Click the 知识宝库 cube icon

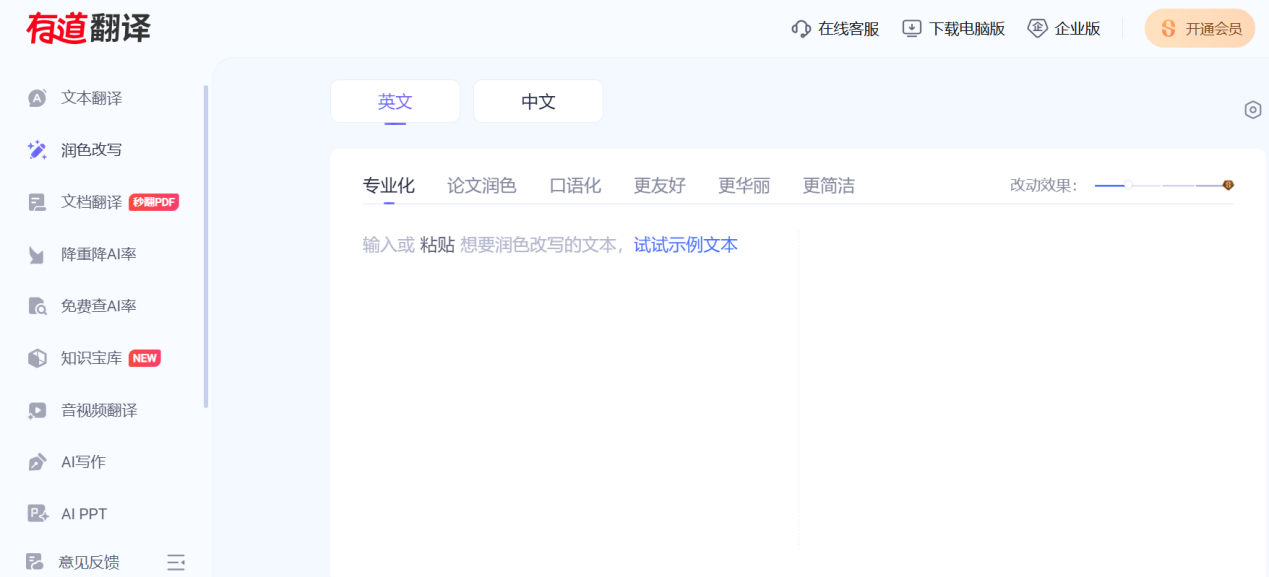pos(37,358)
